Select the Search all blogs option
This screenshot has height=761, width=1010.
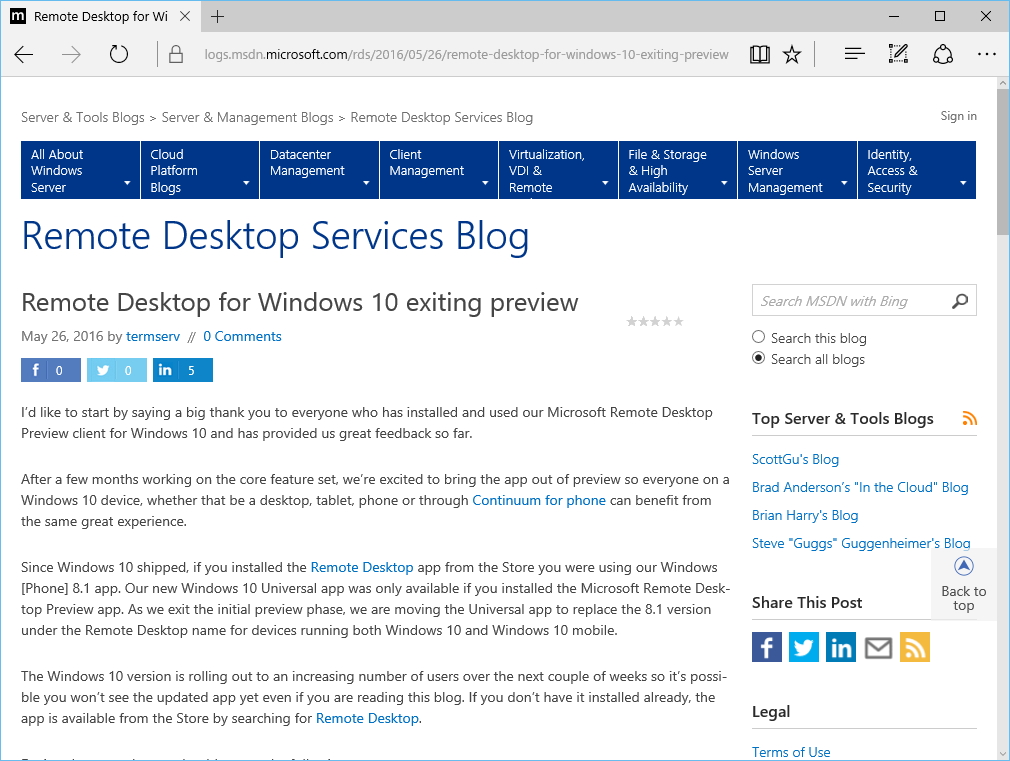(x=758, y=359)
